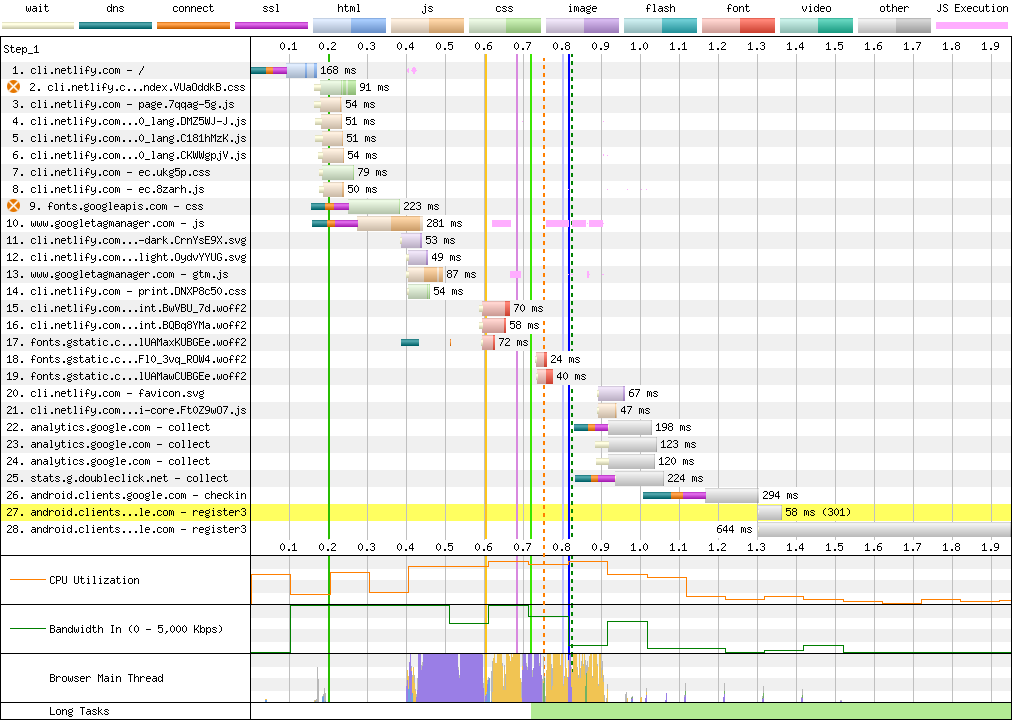Click the long gray bar of request 28
Screen dimensions: 1012x720
point(884,529)
